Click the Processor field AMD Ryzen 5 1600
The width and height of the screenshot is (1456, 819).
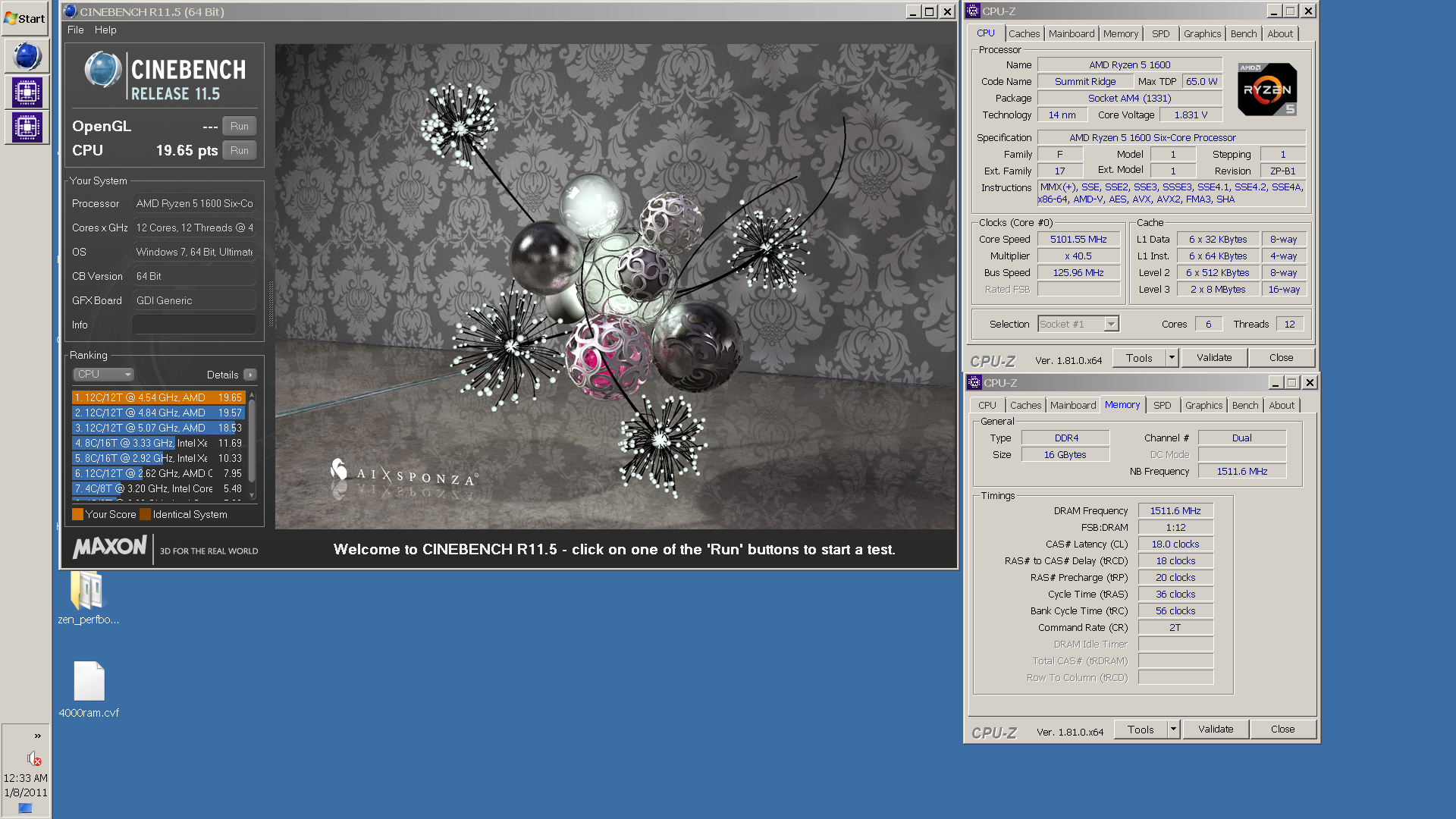point(194,204)
